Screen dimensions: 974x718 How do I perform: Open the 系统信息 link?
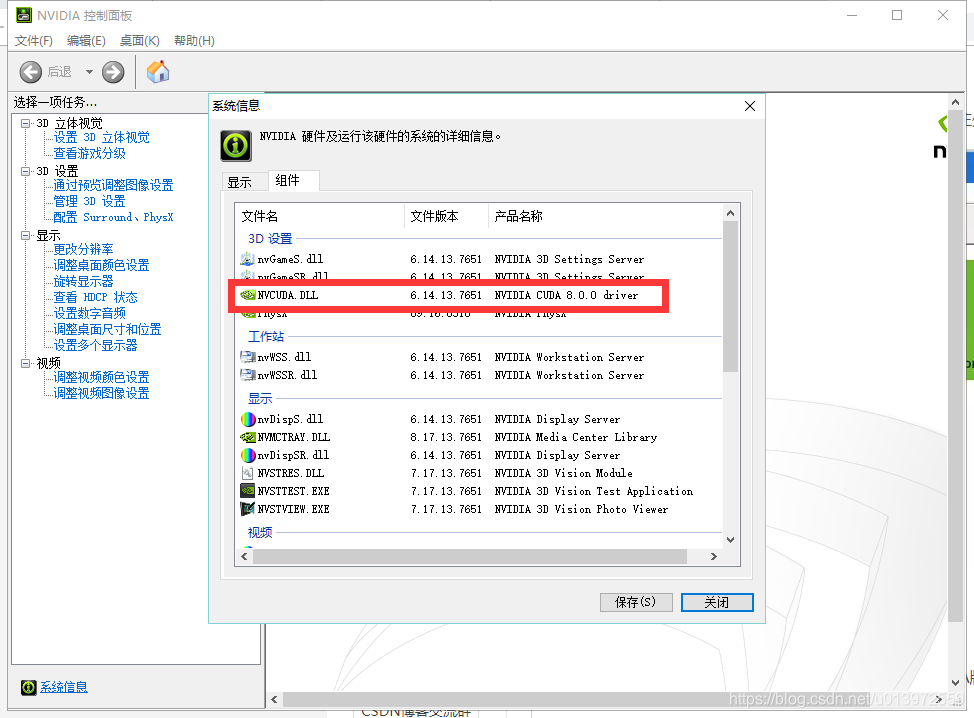click(64, 687)
